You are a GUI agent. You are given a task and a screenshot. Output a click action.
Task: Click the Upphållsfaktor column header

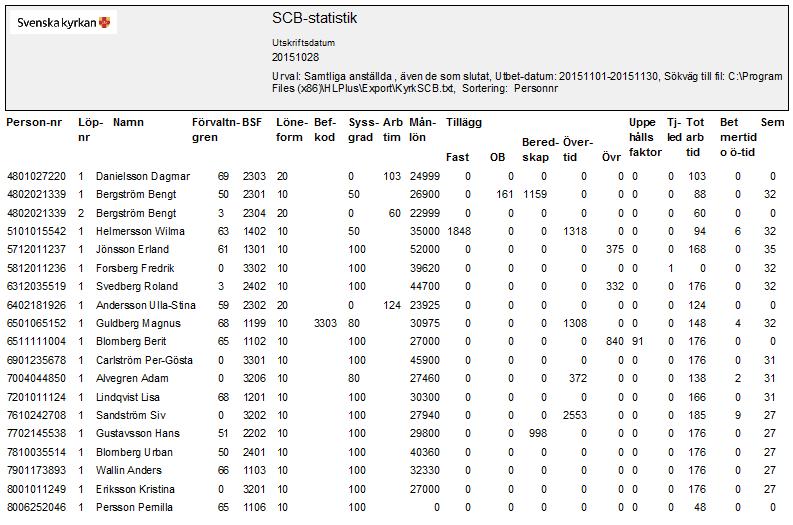click(645, 137)
